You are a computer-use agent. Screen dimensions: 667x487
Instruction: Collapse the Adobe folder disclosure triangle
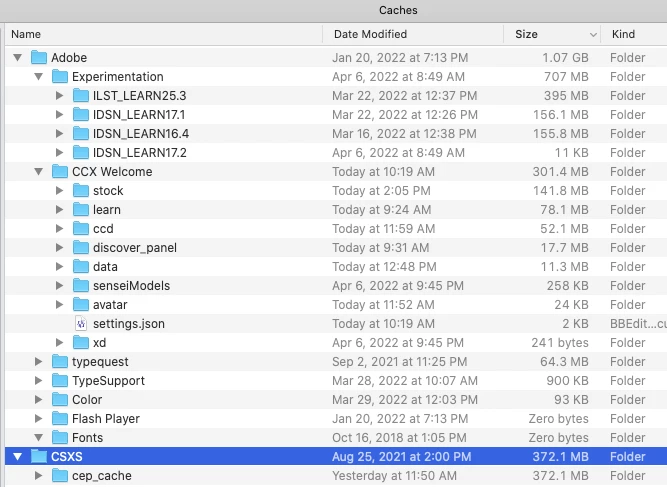pyautogui.click(x=17, y=57)
